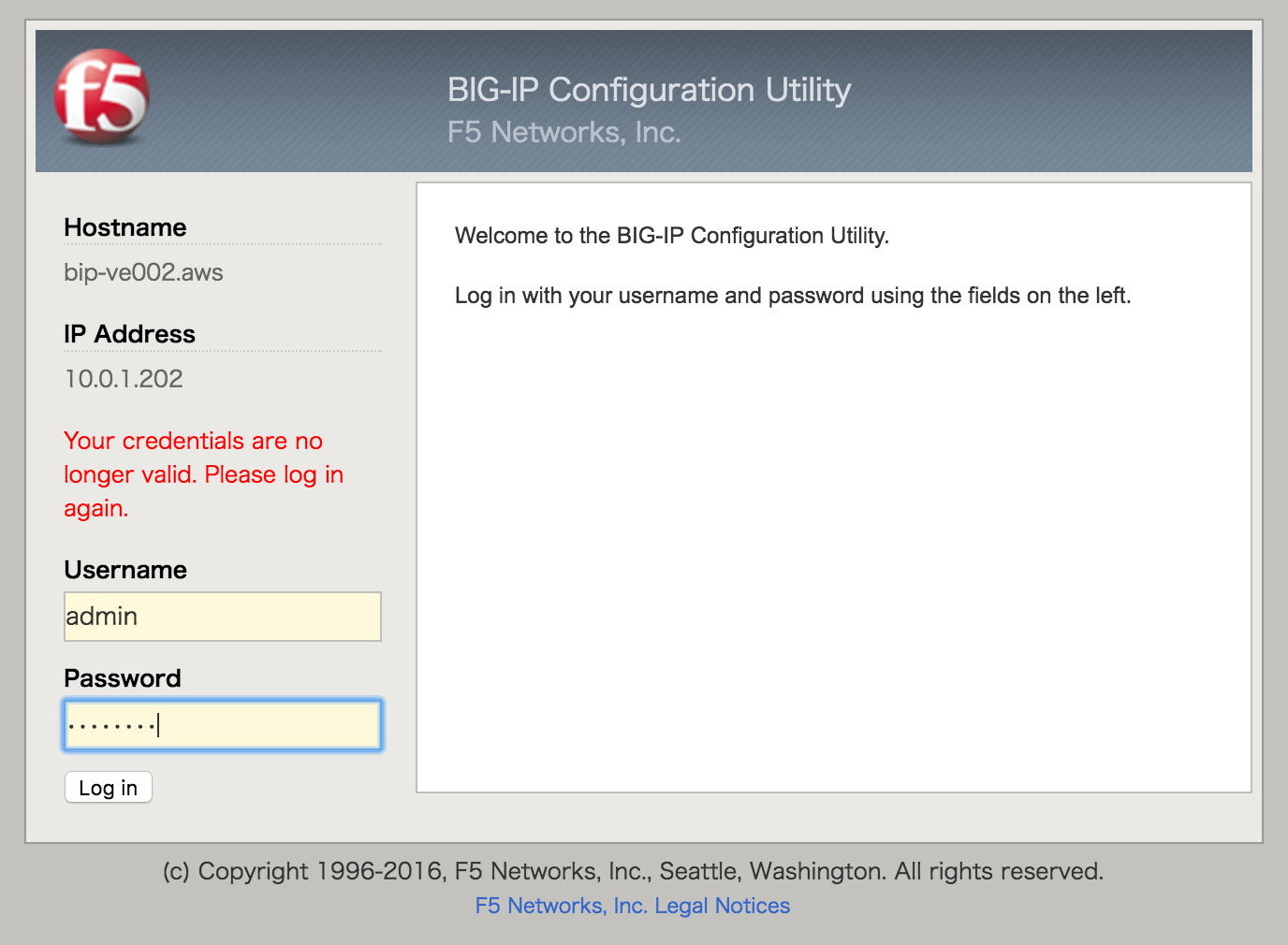Select the hostname text bip-ve002.aws
1288x945 pixels.
(x=143, y=272)
